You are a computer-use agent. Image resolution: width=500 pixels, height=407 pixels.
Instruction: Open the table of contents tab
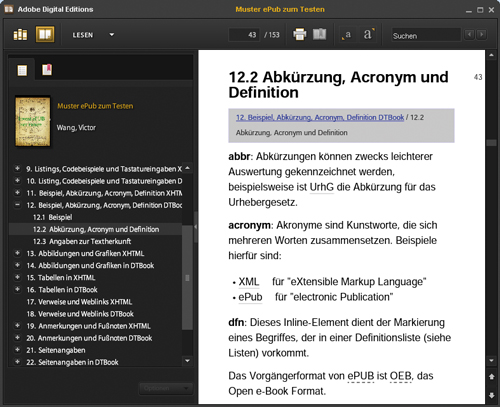pyautogui.click(x=22, y=70)
